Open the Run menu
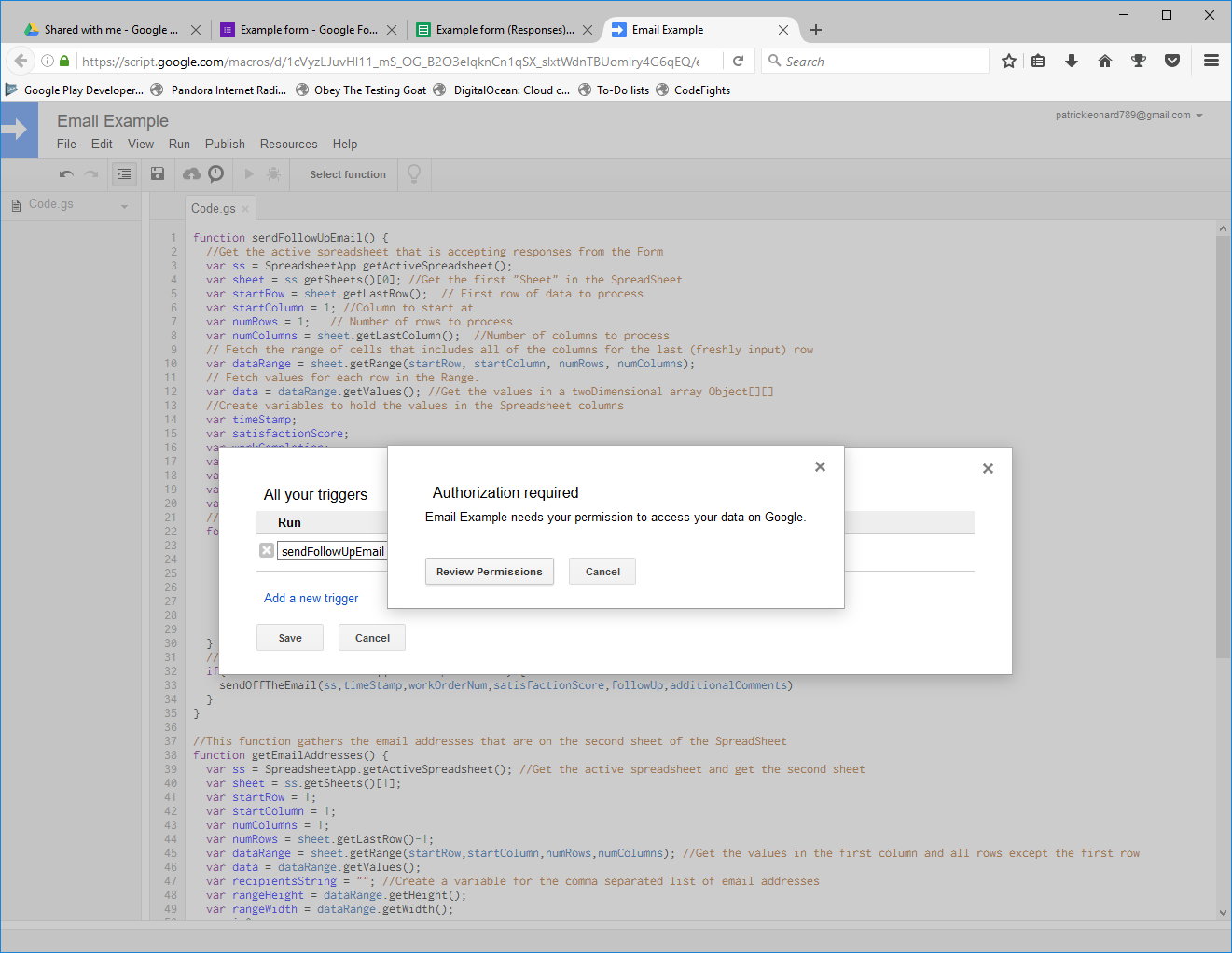The height and width of the screenshot is (953, 1232). (x=179, y=144)
